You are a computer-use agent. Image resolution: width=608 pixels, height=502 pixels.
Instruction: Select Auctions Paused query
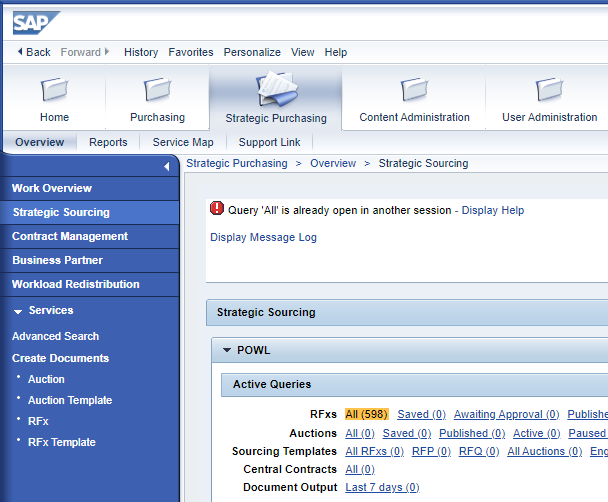[x=588, y=433]
